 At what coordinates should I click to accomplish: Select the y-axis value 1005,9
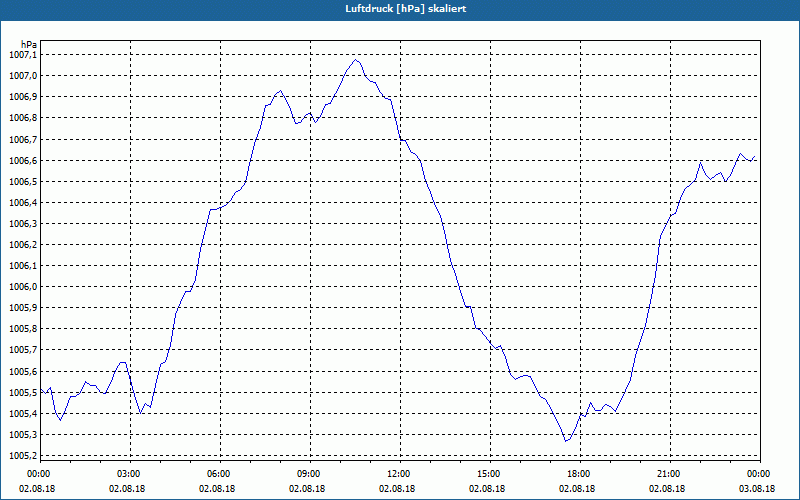[23, 308]
